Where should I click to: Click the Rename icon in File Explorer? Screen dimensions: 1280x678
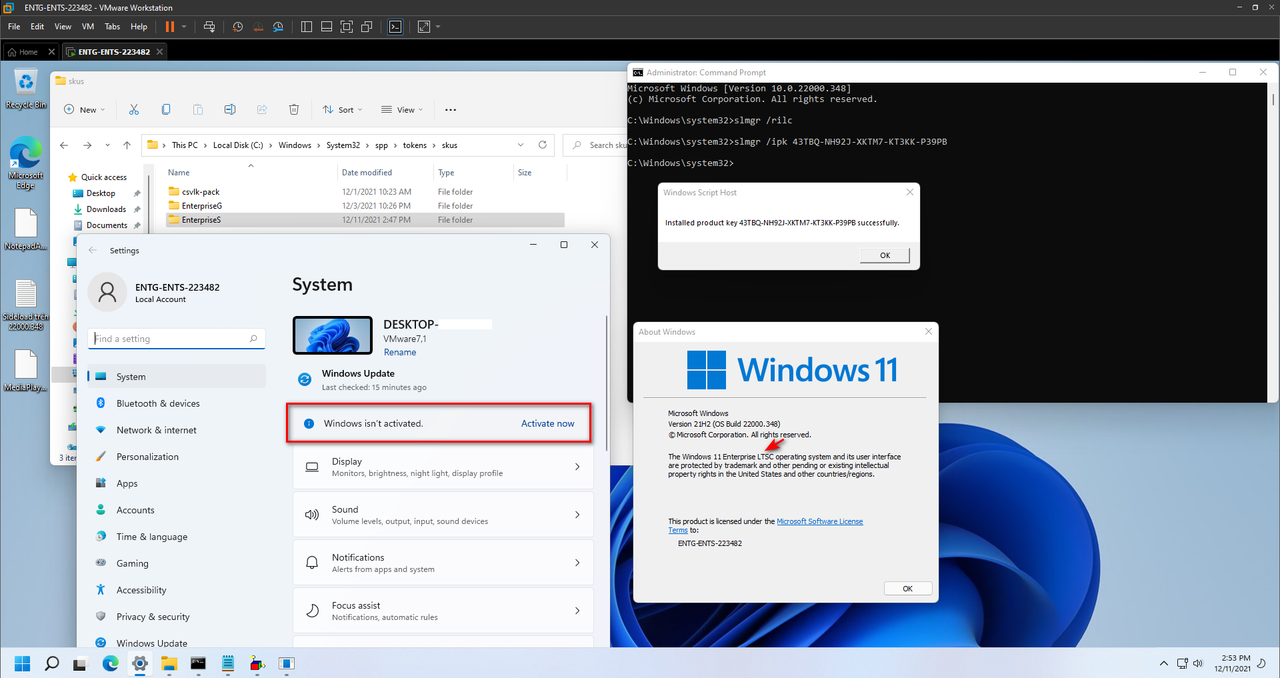[230, 109]
